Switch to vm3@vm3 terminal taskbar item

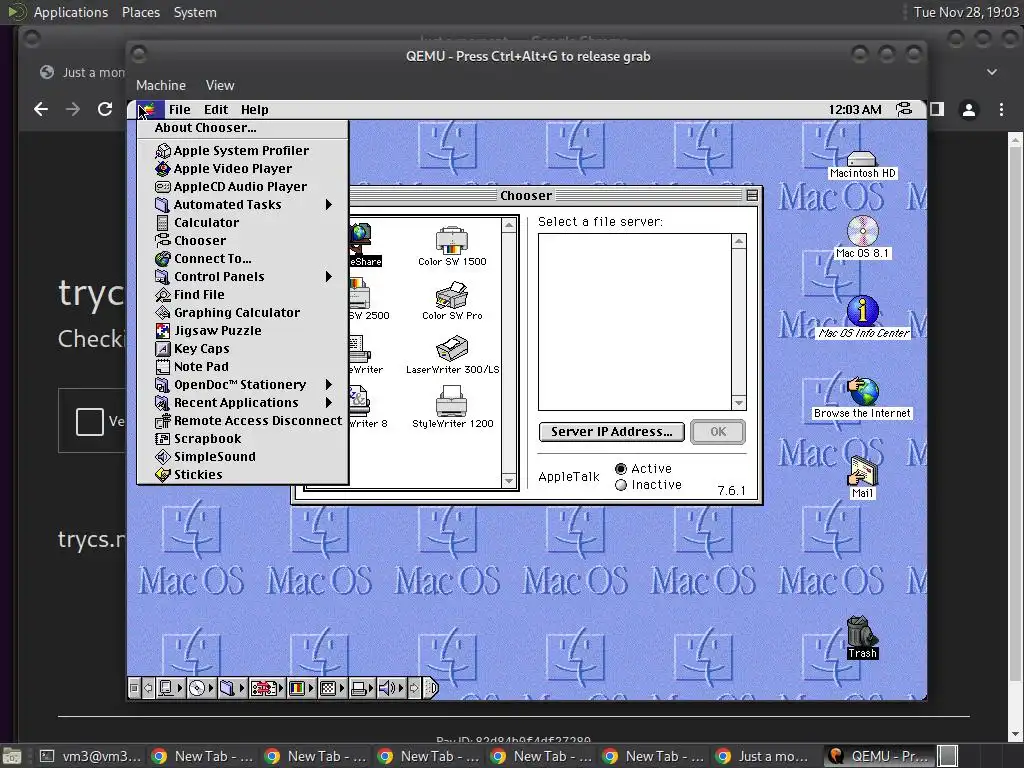[89, 756]
